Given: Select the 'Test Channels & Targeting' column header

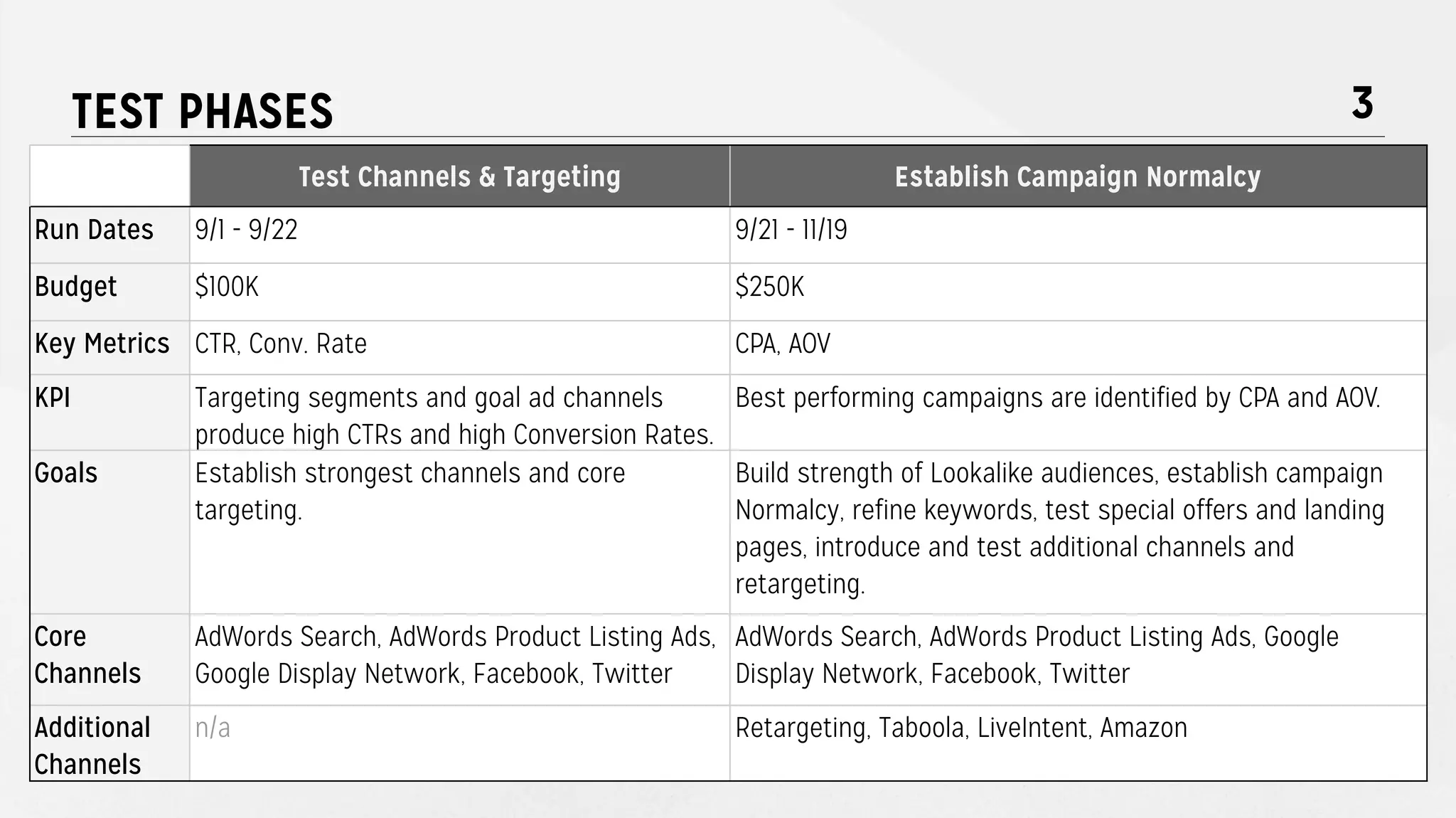Looking at the screenshot, I should pos(459,176).
